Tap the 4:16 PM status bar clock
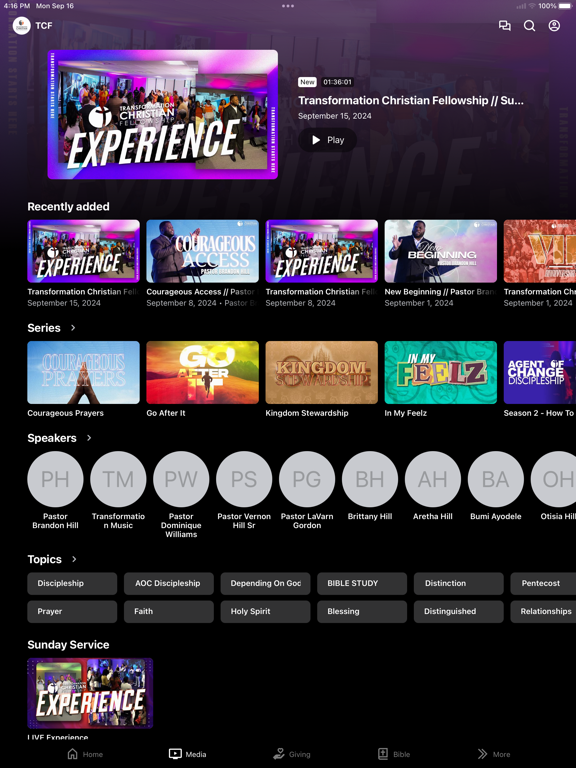The image size is (576, 768). pos(17,6)
